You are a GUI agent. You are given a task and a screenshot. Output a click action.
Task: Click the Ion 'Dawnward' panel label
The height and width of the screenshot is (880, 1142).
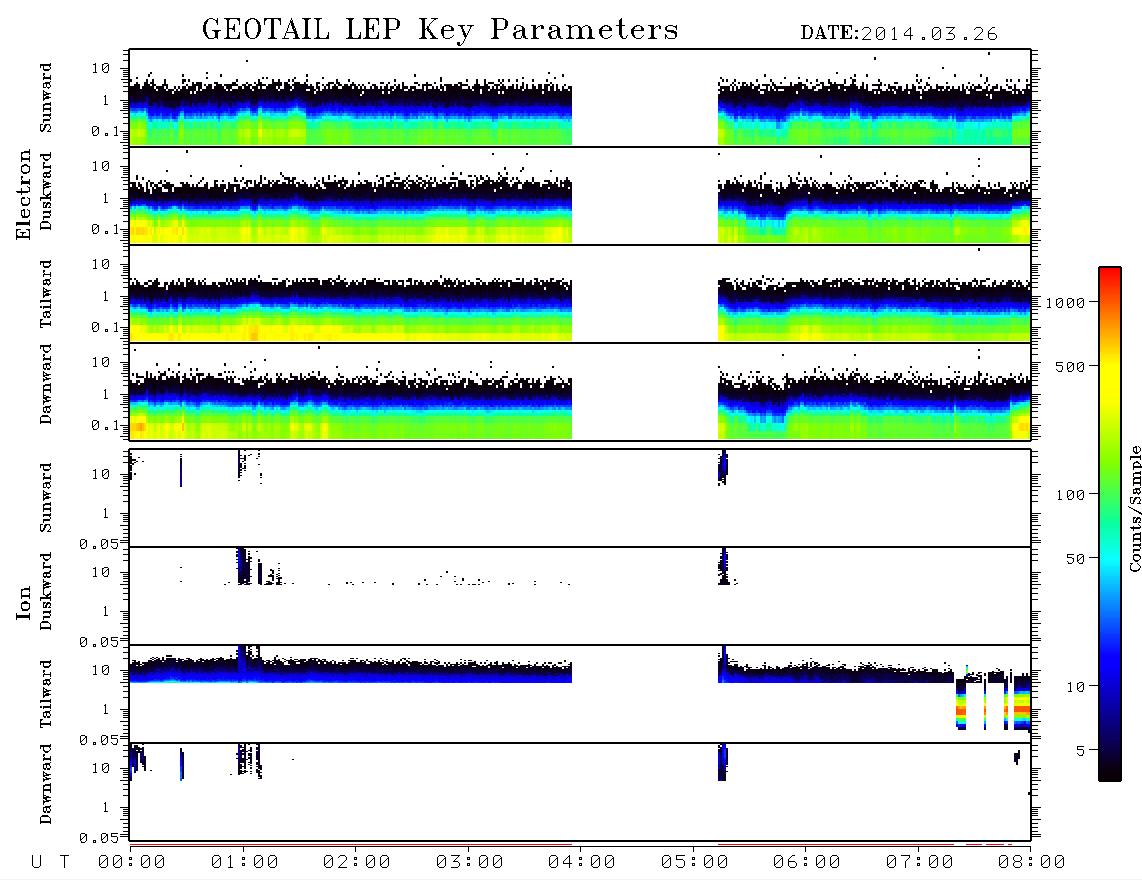(46, 784)
